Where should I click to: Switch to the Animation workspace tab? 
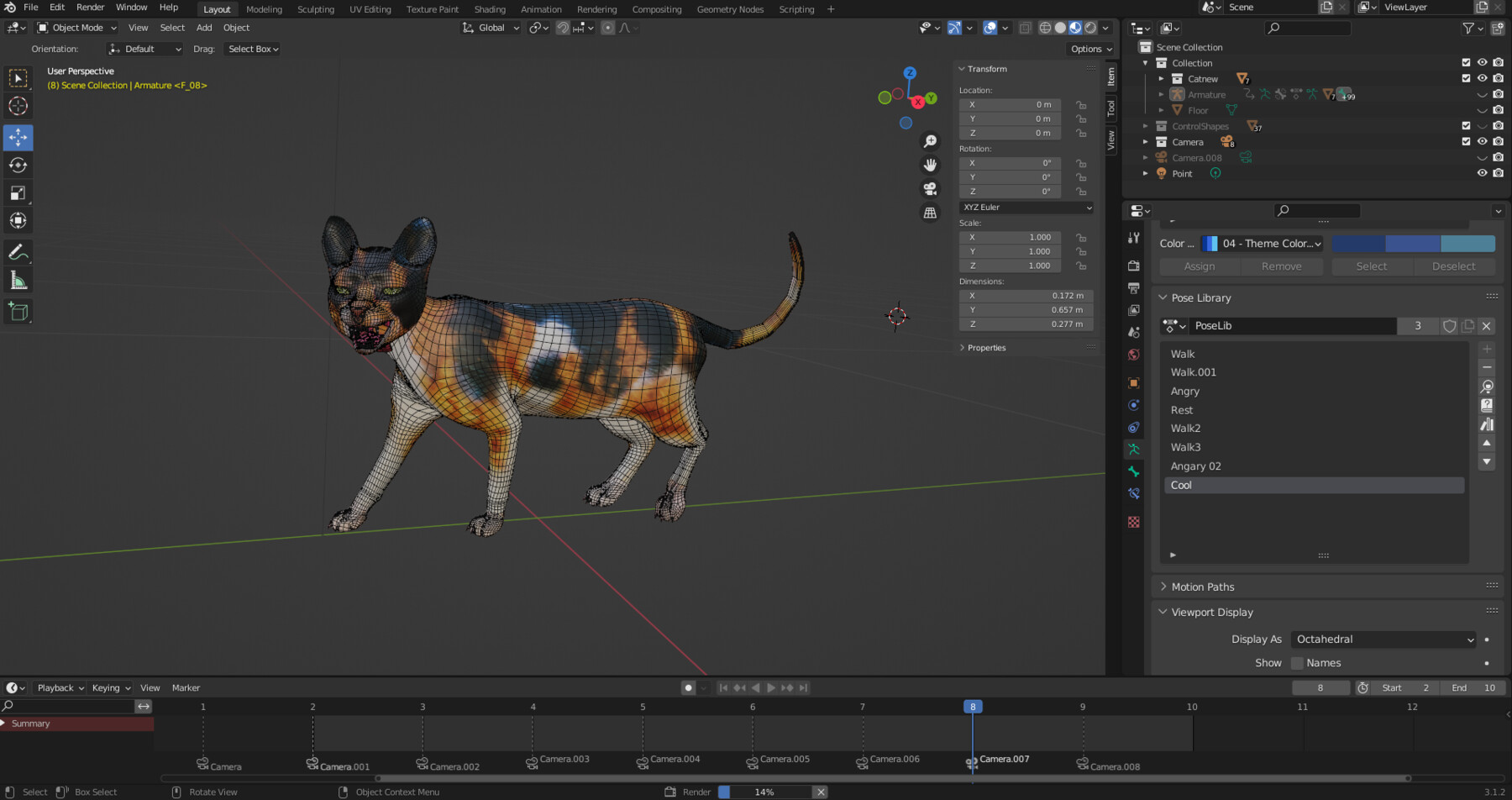[x=541, y=9]
